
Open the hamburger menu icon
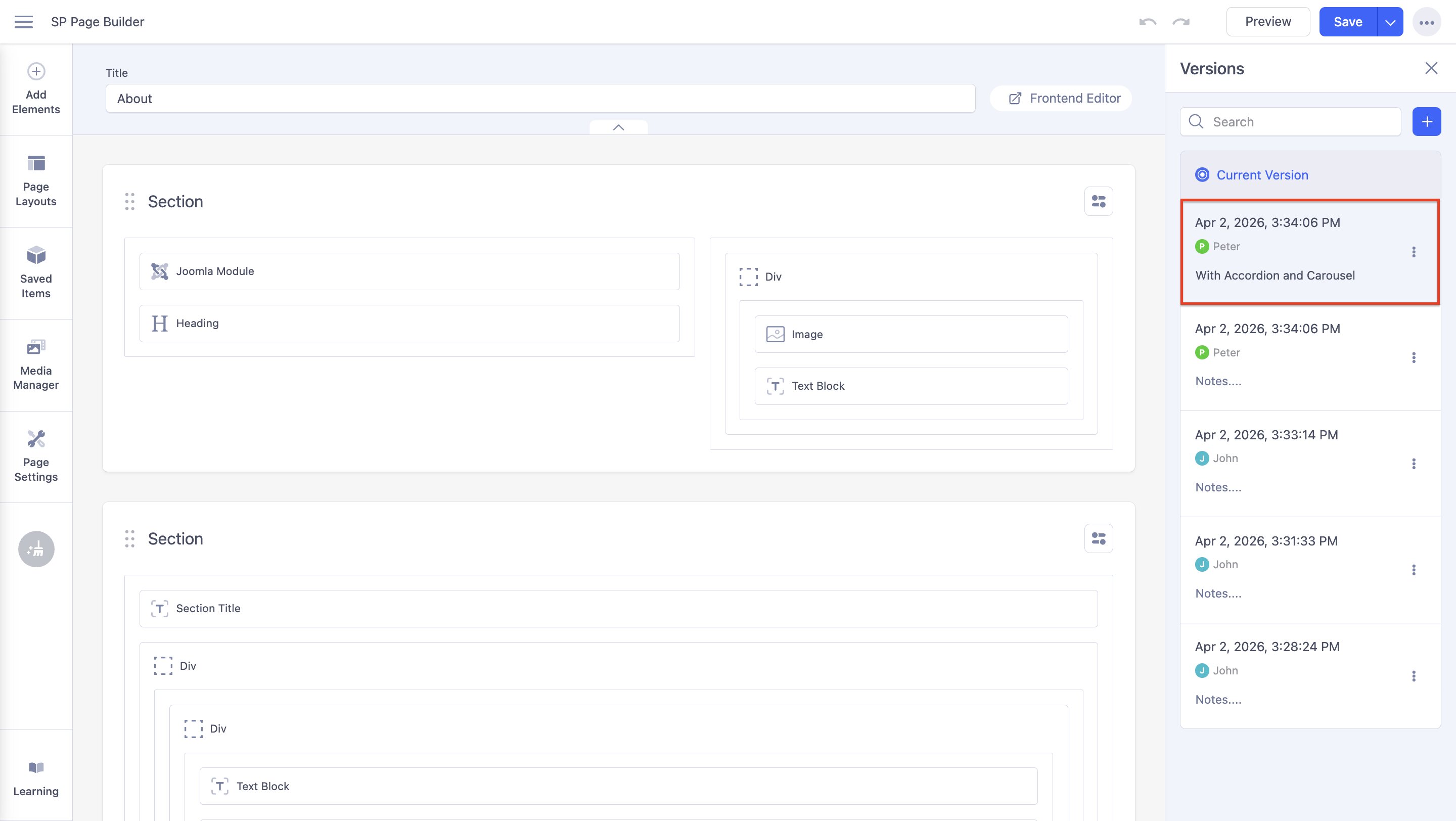click(23, 22)
